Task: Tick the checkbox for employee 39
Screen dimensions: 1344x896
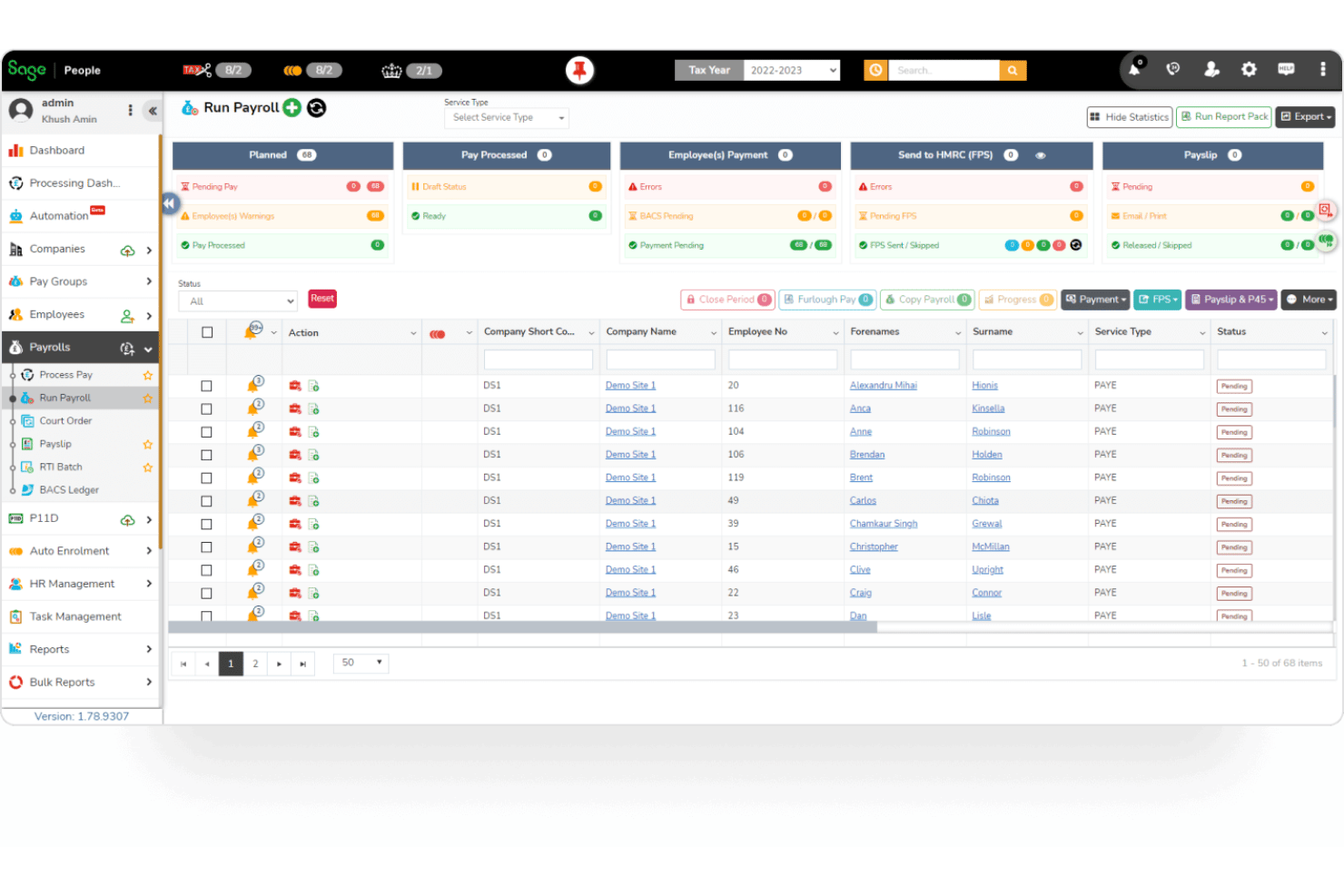Action: coord(206,525)
